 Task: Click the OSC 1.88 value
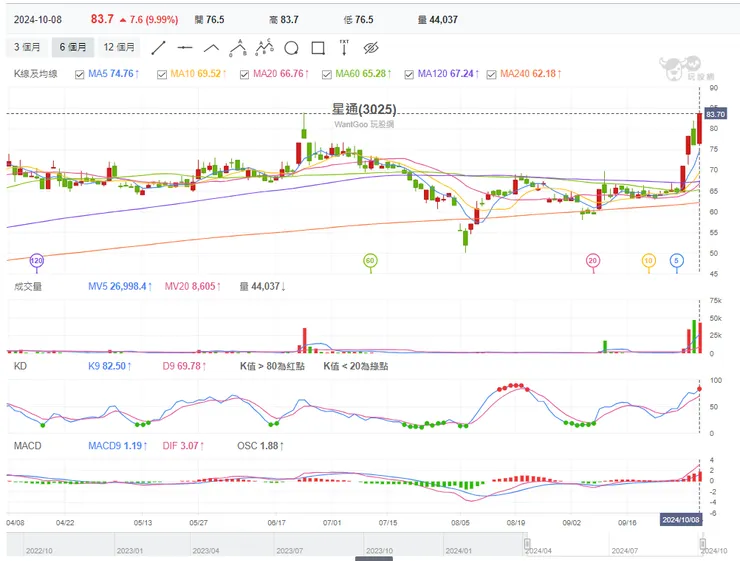coord(261,446)
